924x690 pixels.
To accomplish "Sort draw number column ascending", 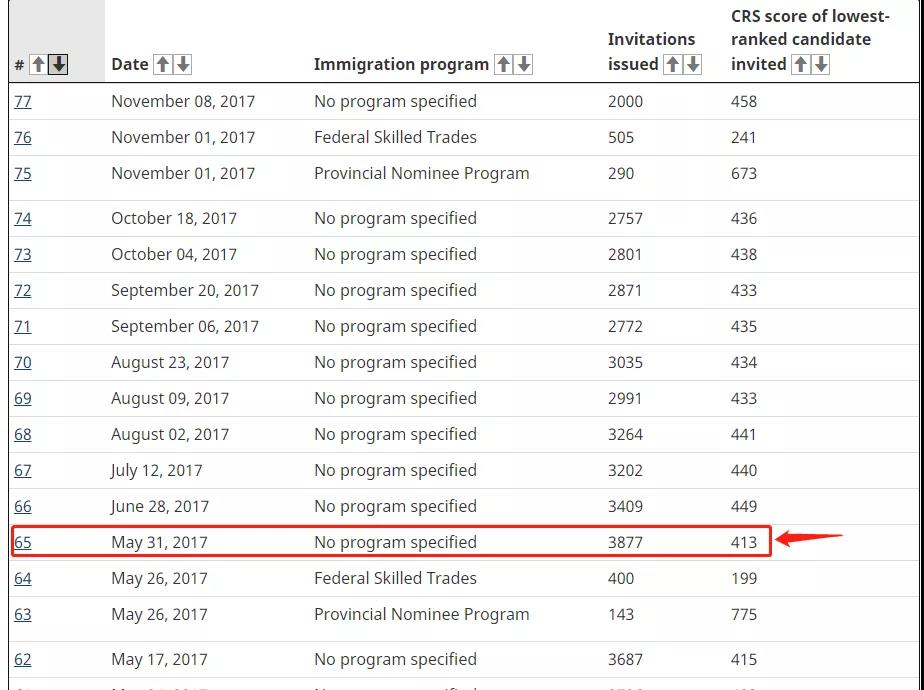I will (x=38, y=65).
